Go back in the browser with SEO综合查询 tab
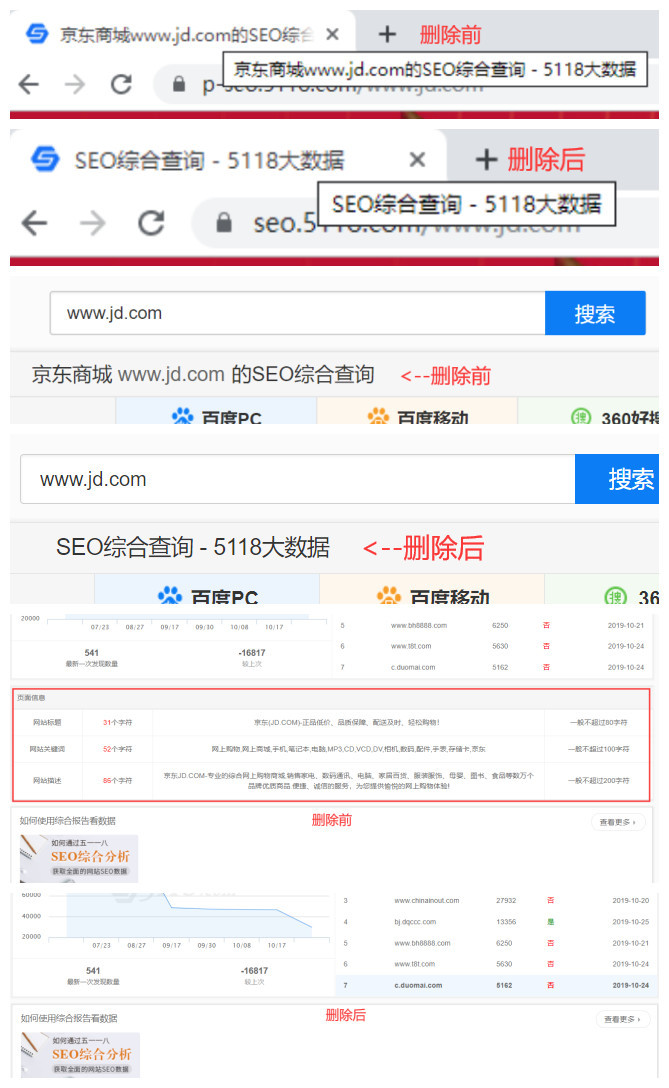 34,223
